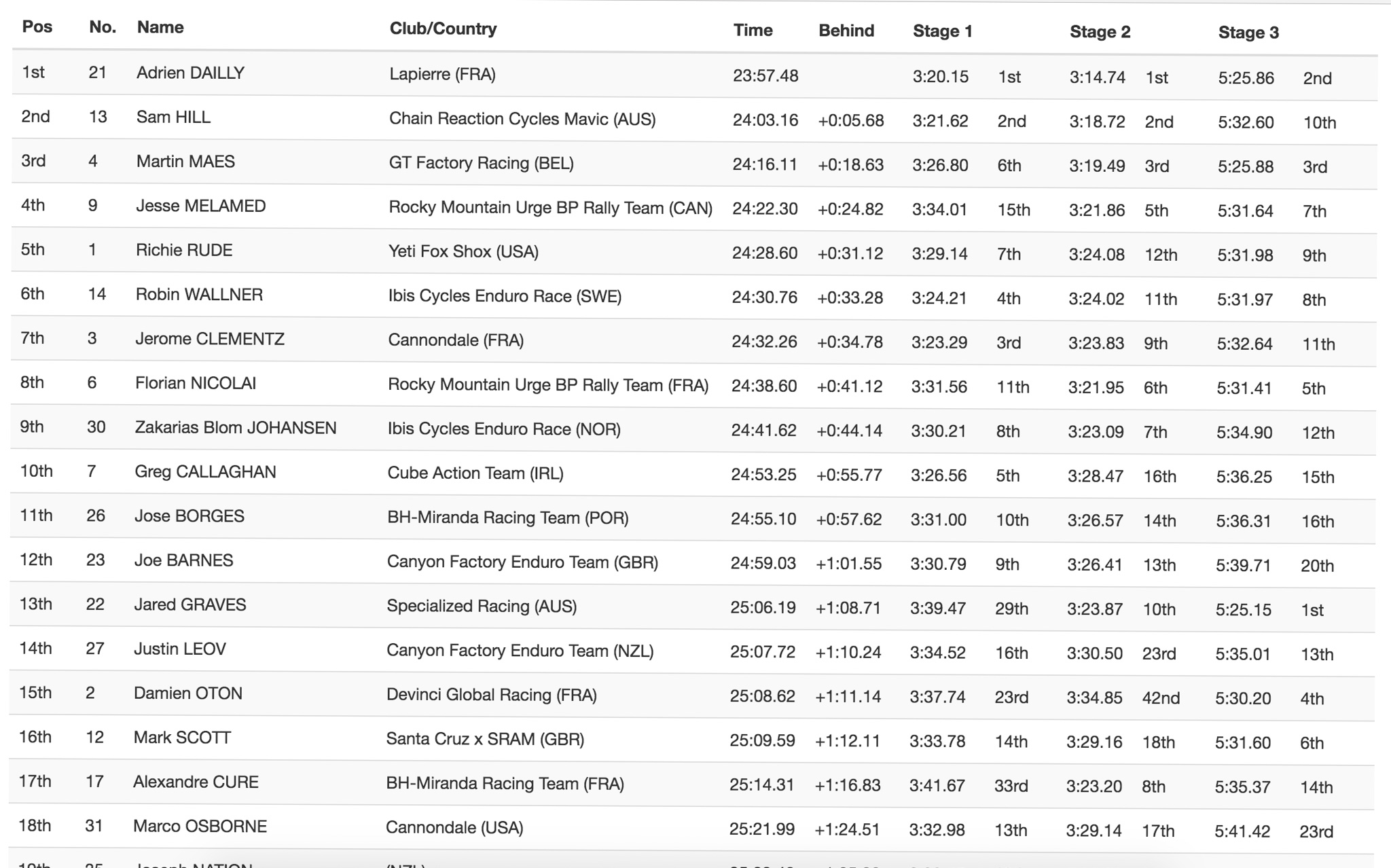Click the Stage 2 column header

(1100, 32)
